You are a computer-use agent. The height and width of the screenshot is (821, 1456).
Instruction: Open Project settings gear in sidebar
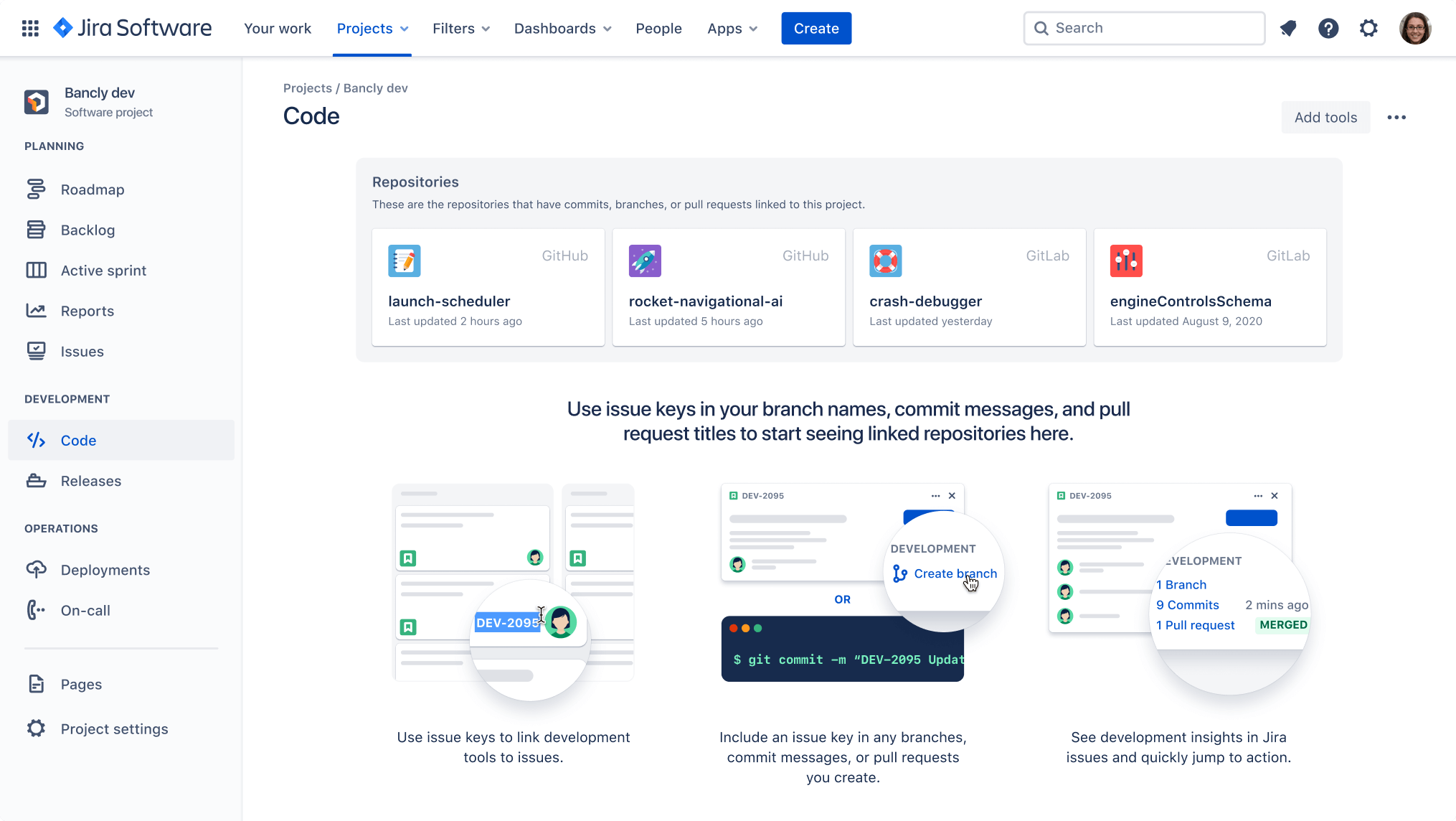pos(37,728)
